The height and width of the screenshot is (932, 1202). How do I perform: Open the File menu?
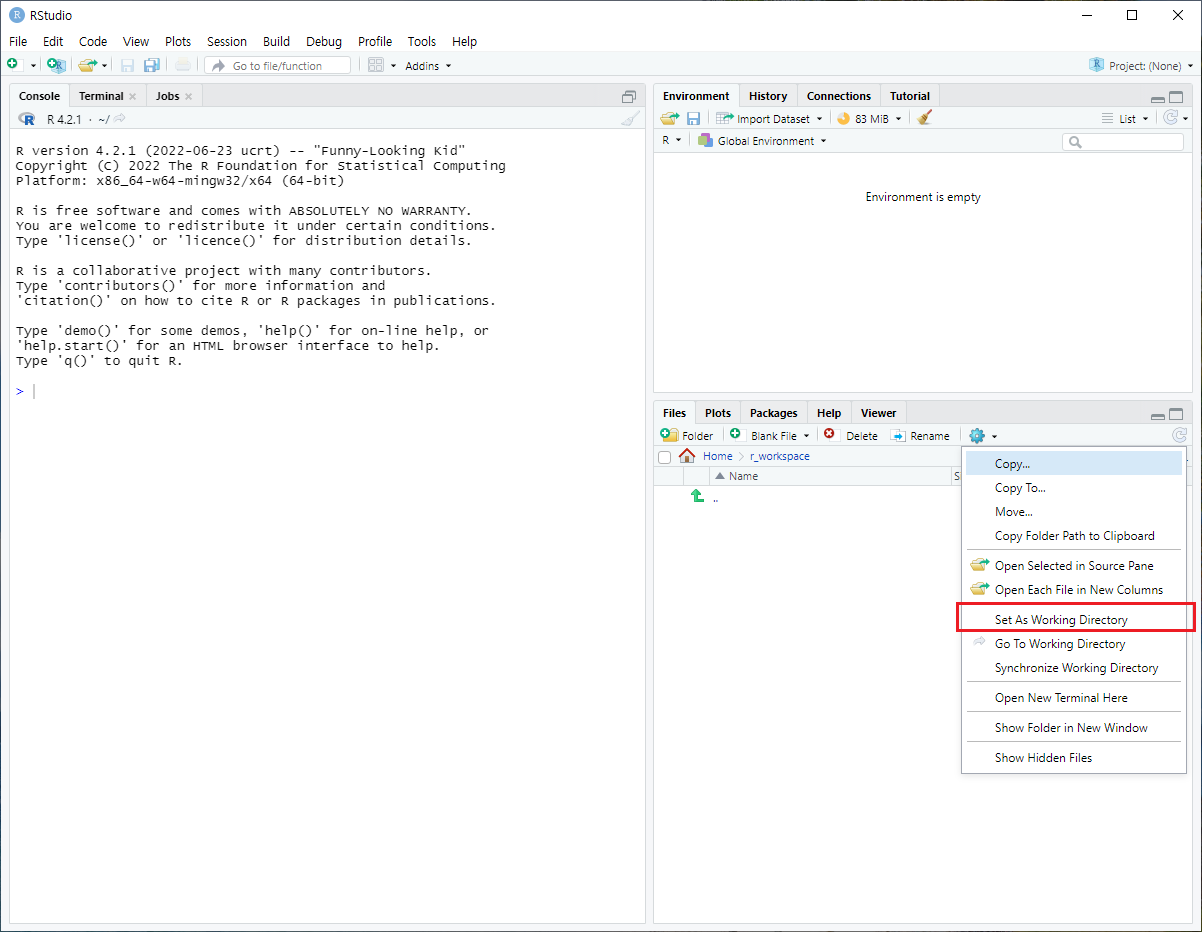[x=18, y=41]
